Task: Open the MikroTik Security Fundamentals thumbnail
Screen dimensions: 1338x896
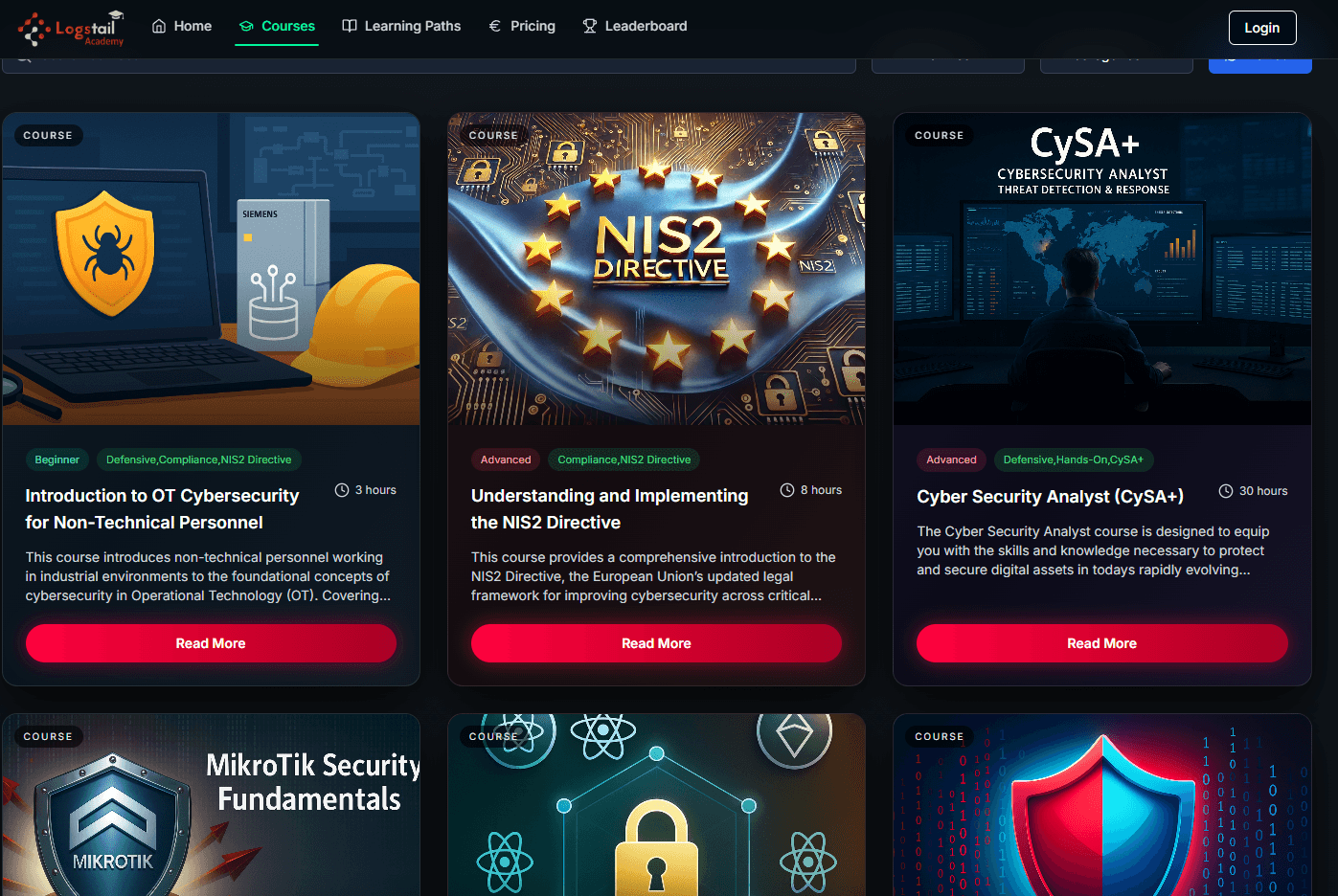Action: (211, 804)
